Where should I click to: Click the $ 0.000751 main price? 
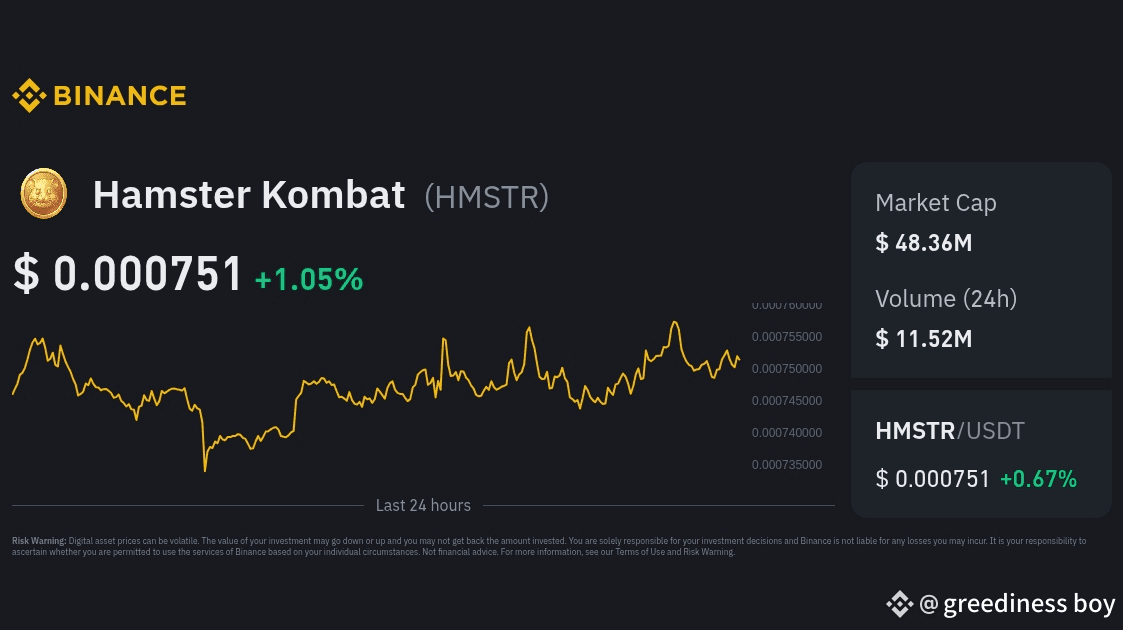click(127, 273)
